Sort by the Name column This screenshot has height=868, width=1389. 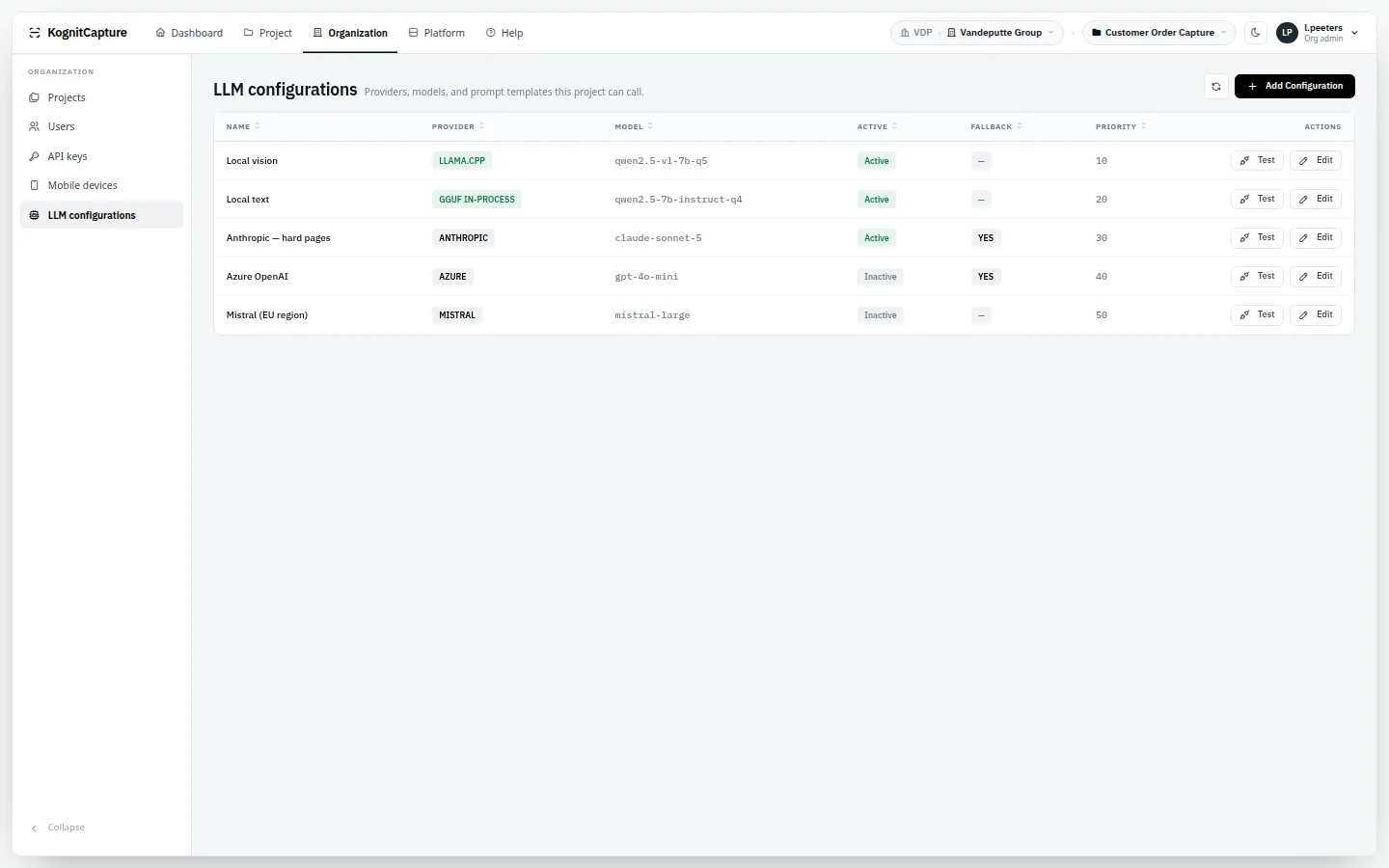[243, 126]
